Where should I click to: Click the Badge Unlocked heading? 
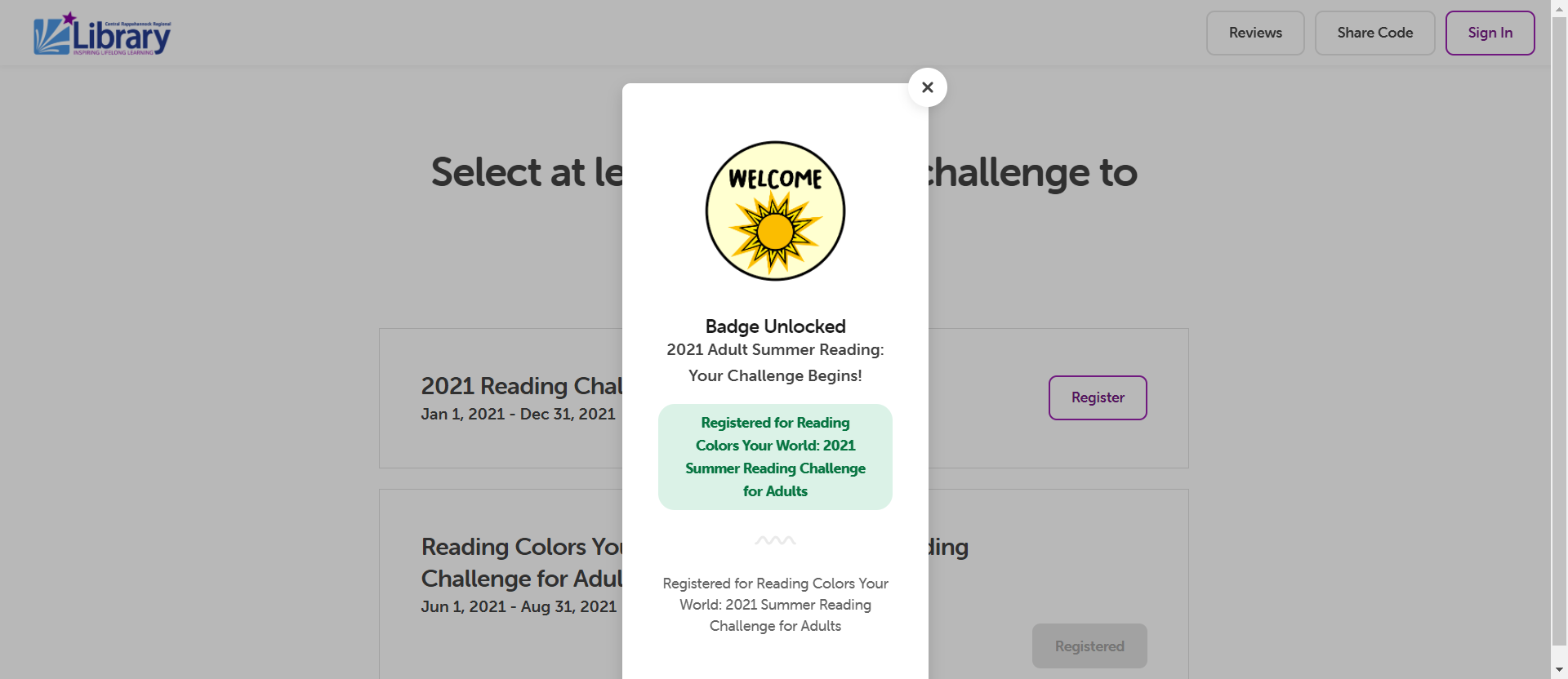pyautogui.click(x=775, y=326)
